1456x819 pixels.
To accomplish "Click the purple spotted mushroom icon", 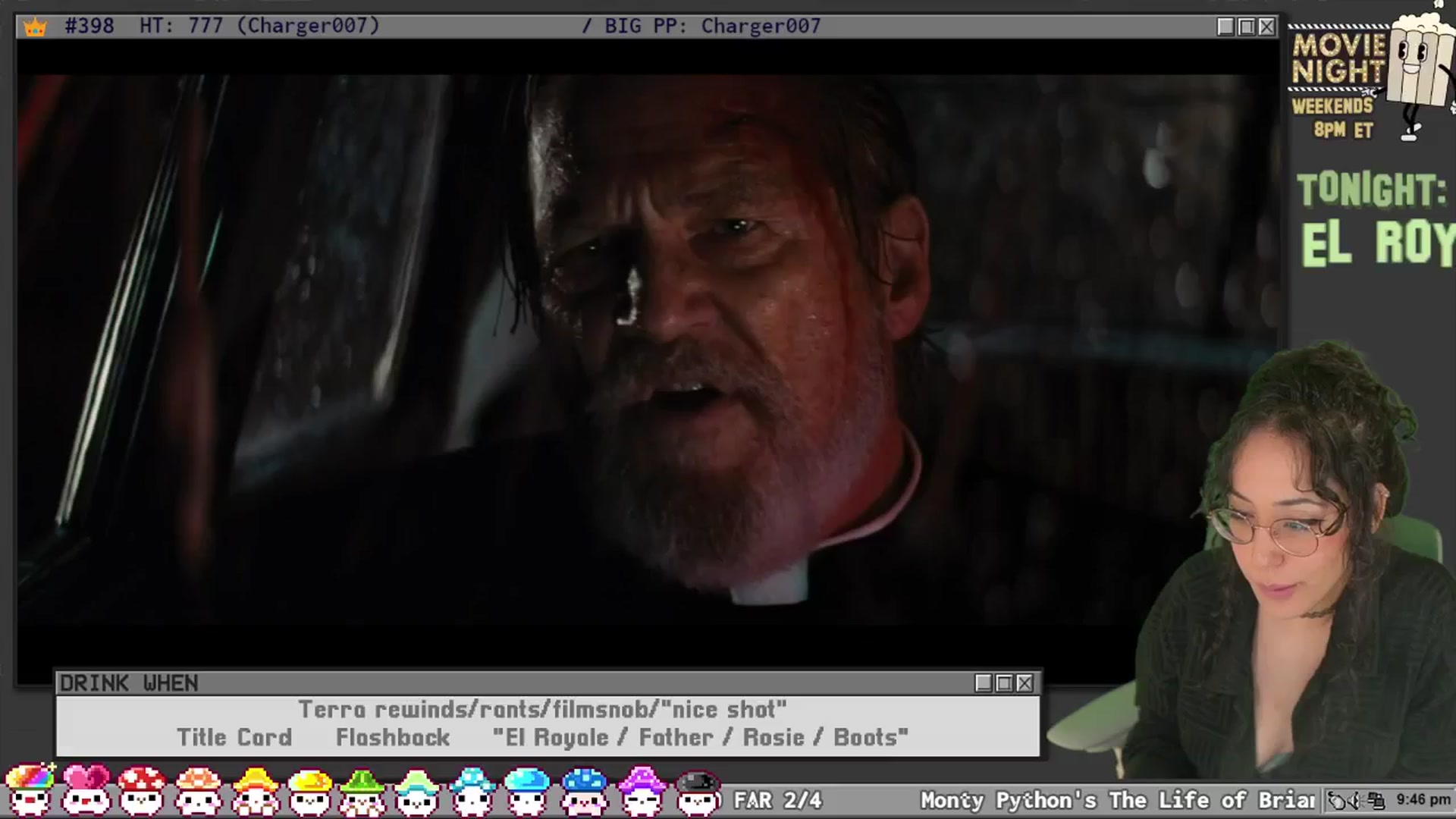I will coord(642,789).
